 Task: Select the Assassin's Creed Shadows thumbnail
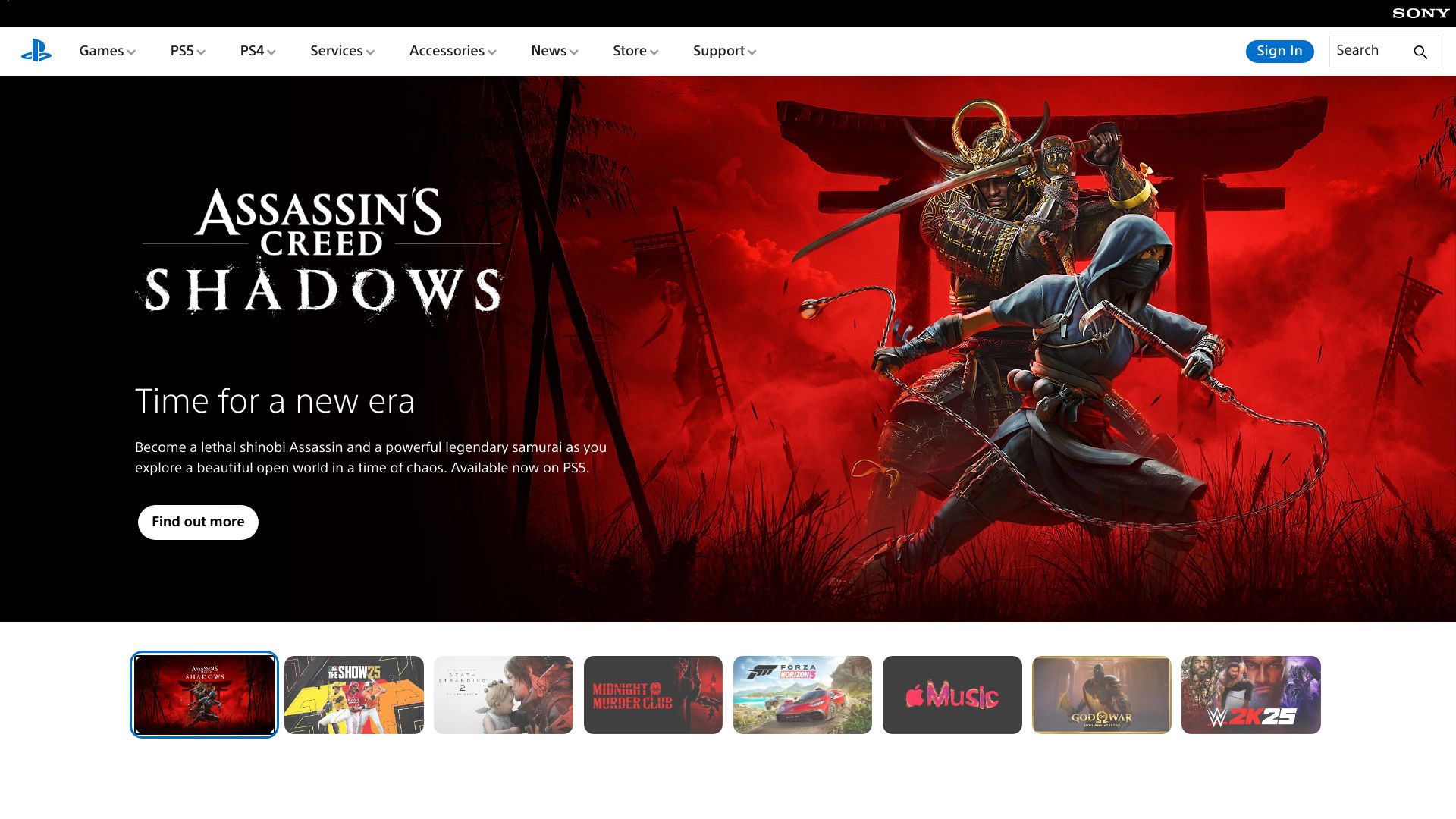204,695
